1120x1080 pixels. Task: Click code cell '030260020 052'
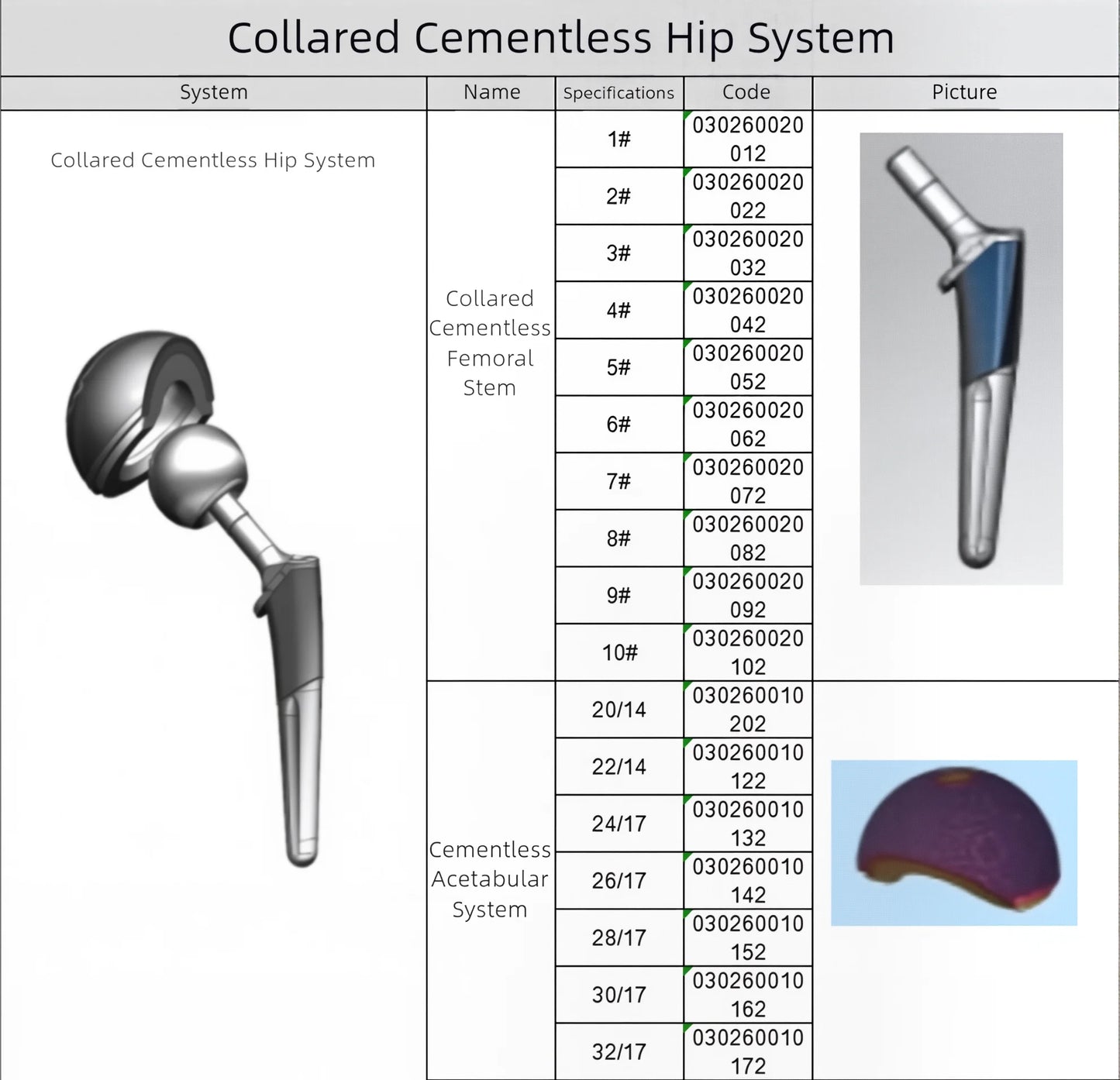tap(748, 367)
